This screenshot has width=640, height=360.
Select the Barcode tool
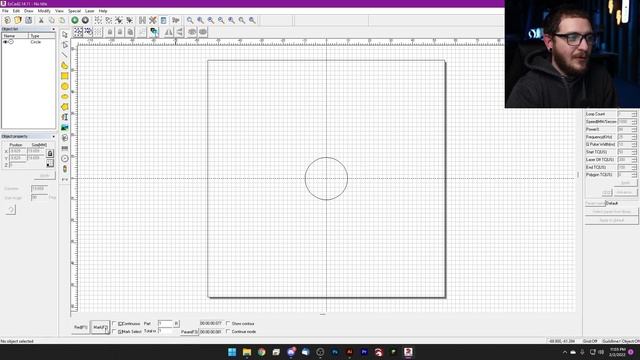(x=64, y=148)
